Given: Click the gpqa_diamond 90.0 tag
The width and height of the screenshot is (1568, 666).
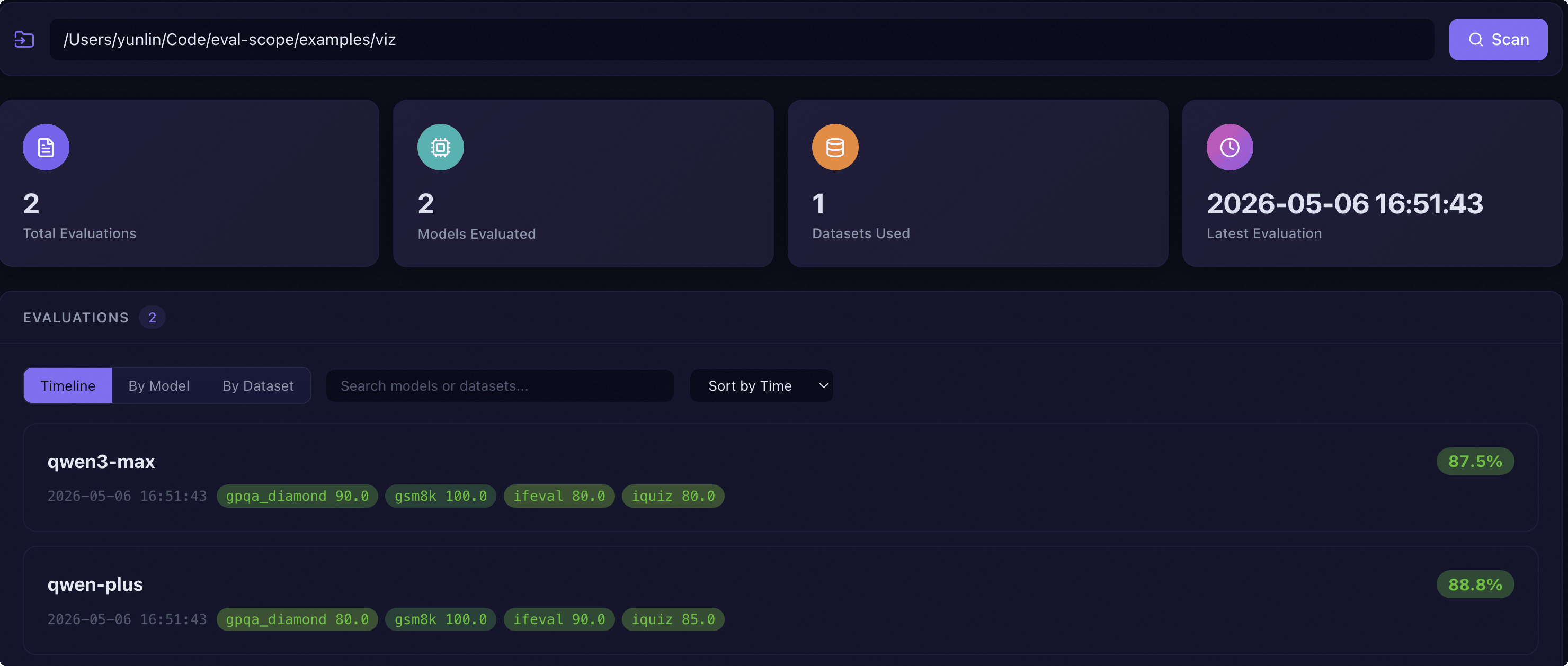Looking at the screenshot, I should 297,496.
